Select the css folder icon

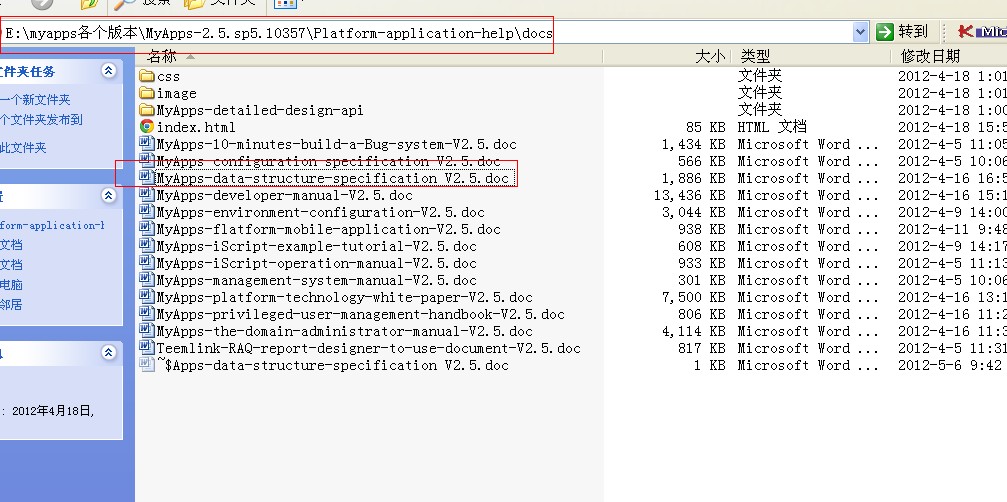(x=147, y=76)
